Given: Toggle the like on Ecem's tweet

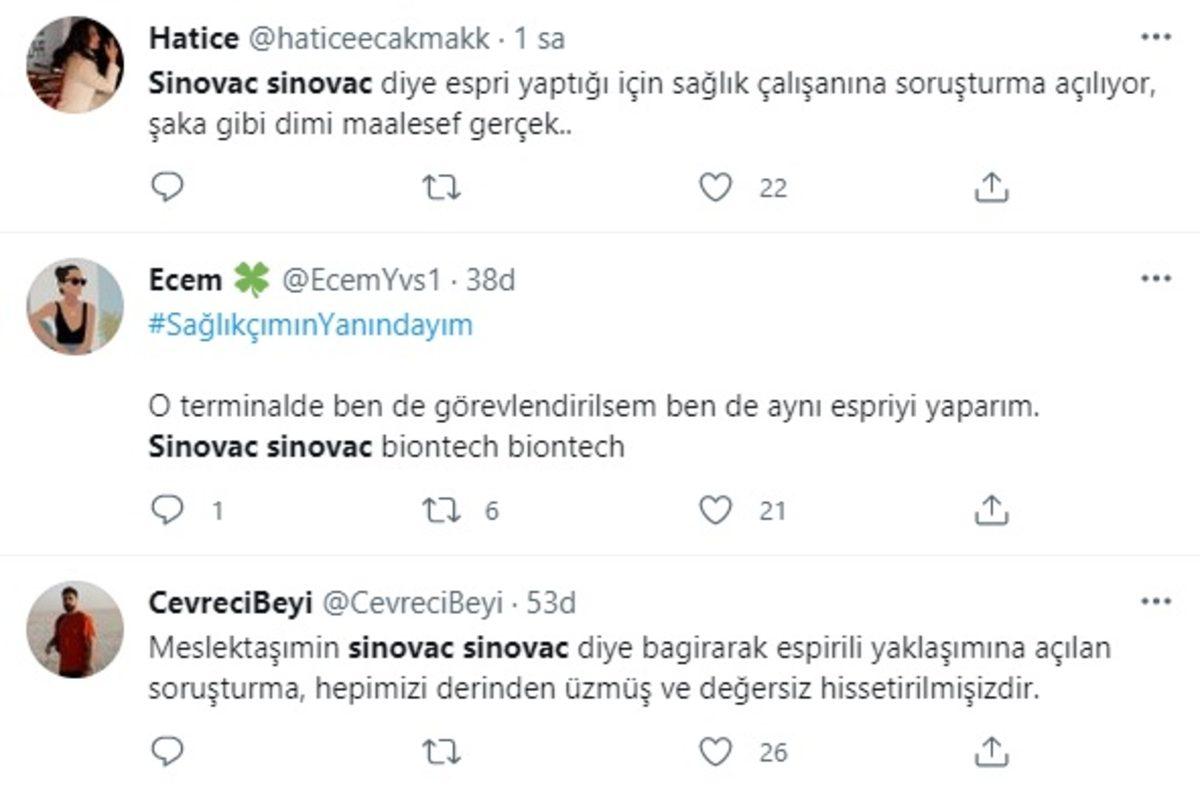Looking at the screenshot, I should (718, 511).
